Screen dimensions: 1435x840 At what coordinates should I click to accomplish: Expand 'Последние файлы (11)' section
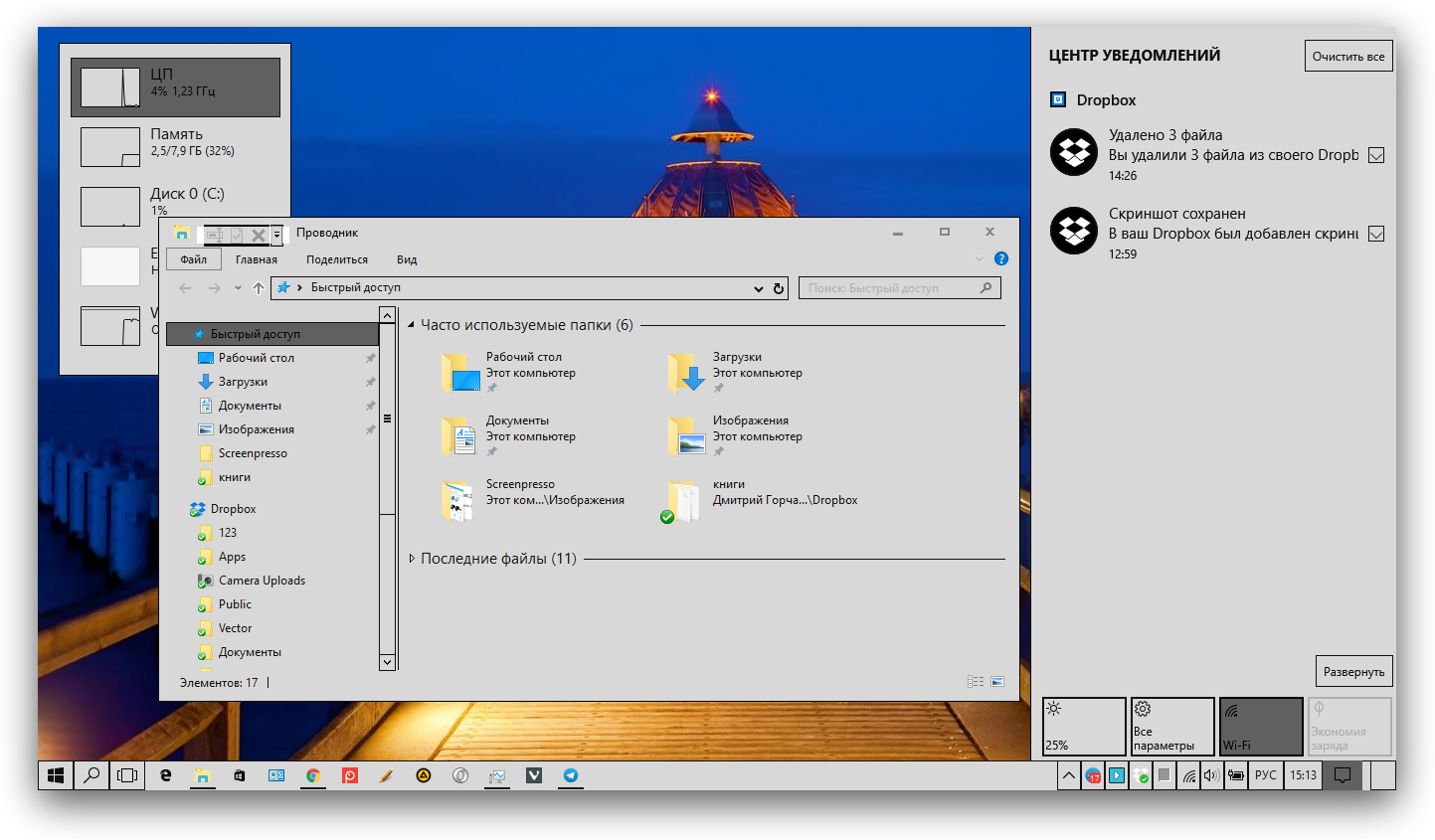click(412, 559)
